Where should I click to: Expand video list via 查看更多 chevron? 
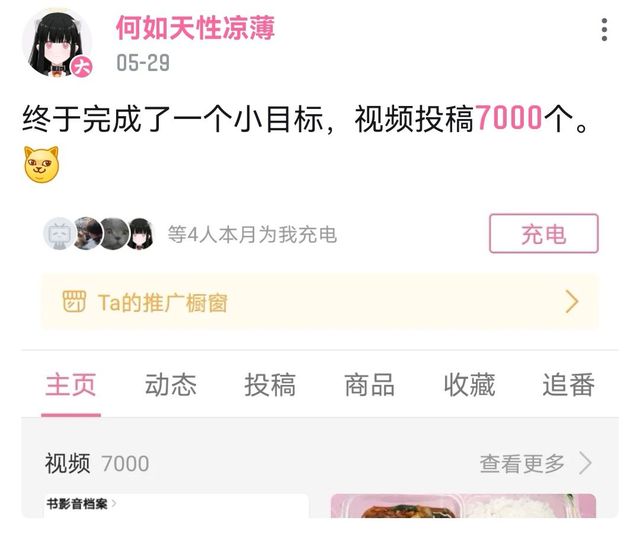(586, 463)
